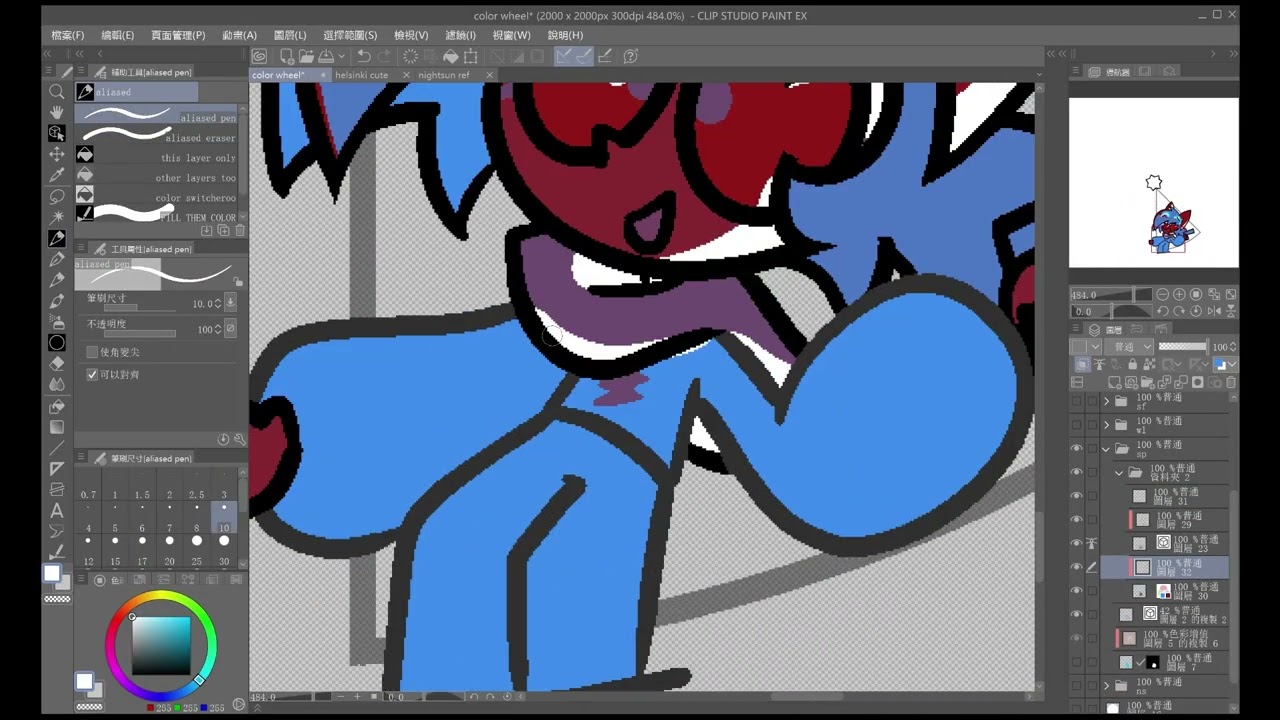The width and height of the screenshot is (1280, 720).
Task: Show the sf folder layer
Action: point(1077,402)
